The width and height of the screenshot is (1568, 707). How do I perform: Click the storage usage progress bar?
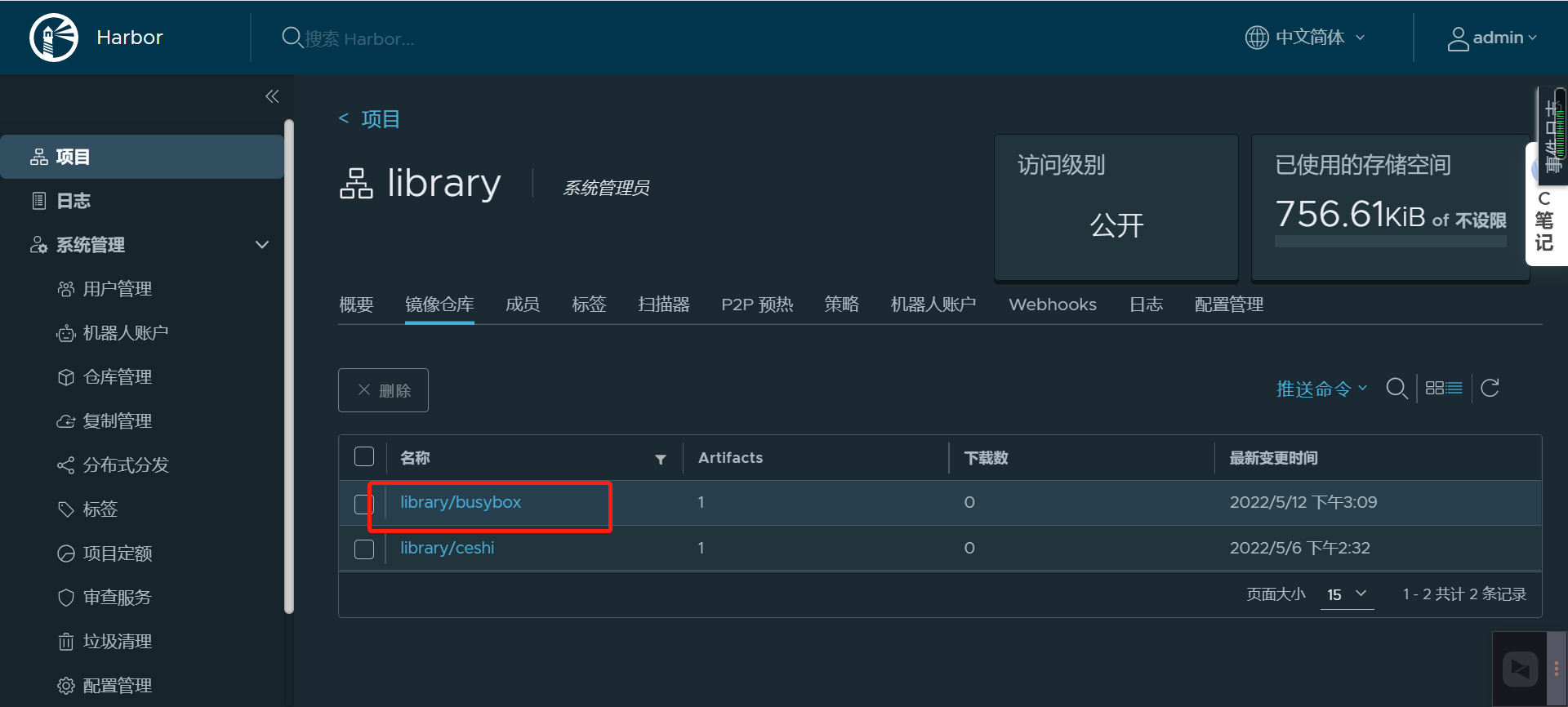point(1390,242)
